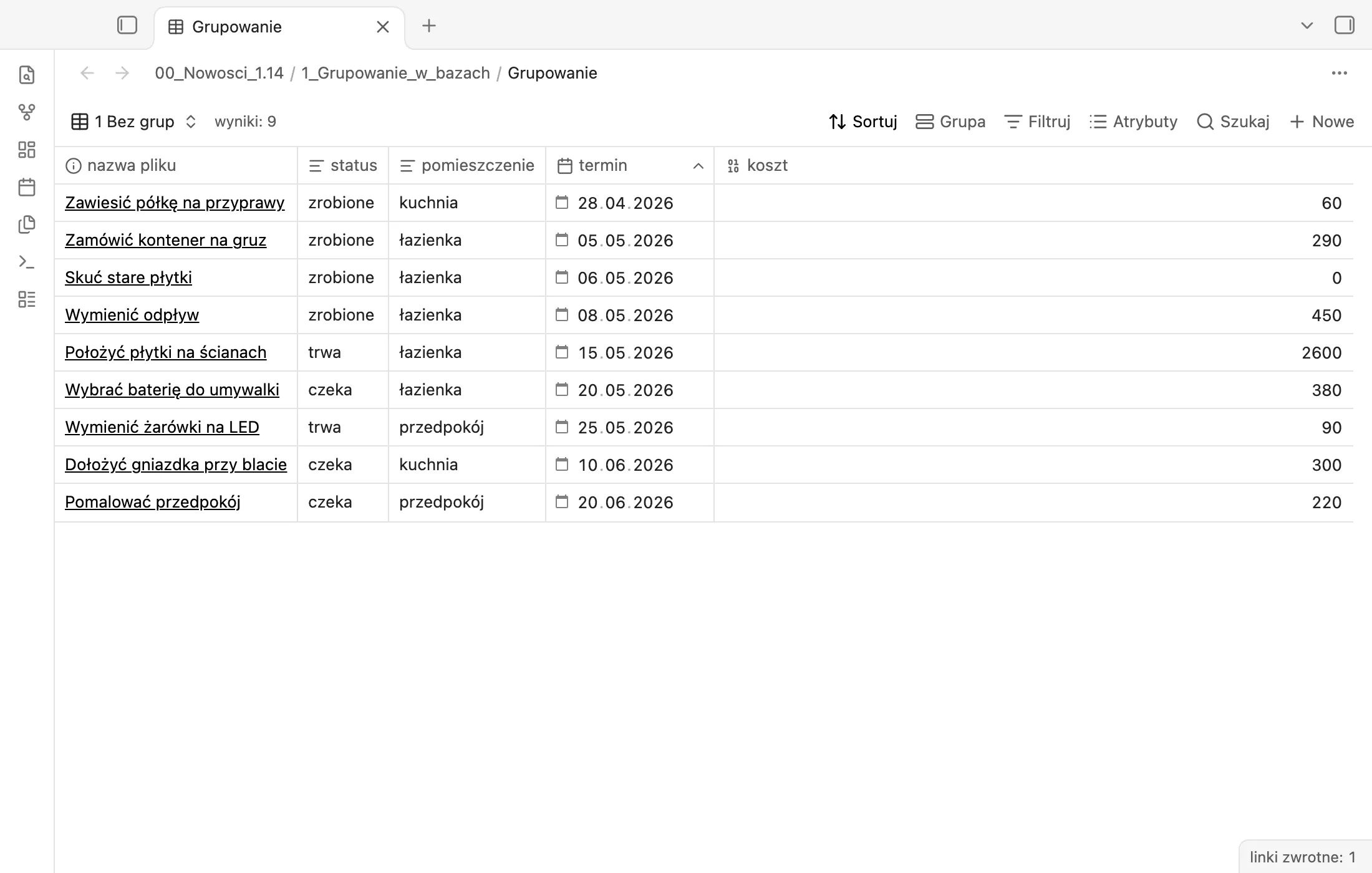Open note 'Zawiesić półkę na przyprawy'

pyautogui.click(x=175, y=203)
